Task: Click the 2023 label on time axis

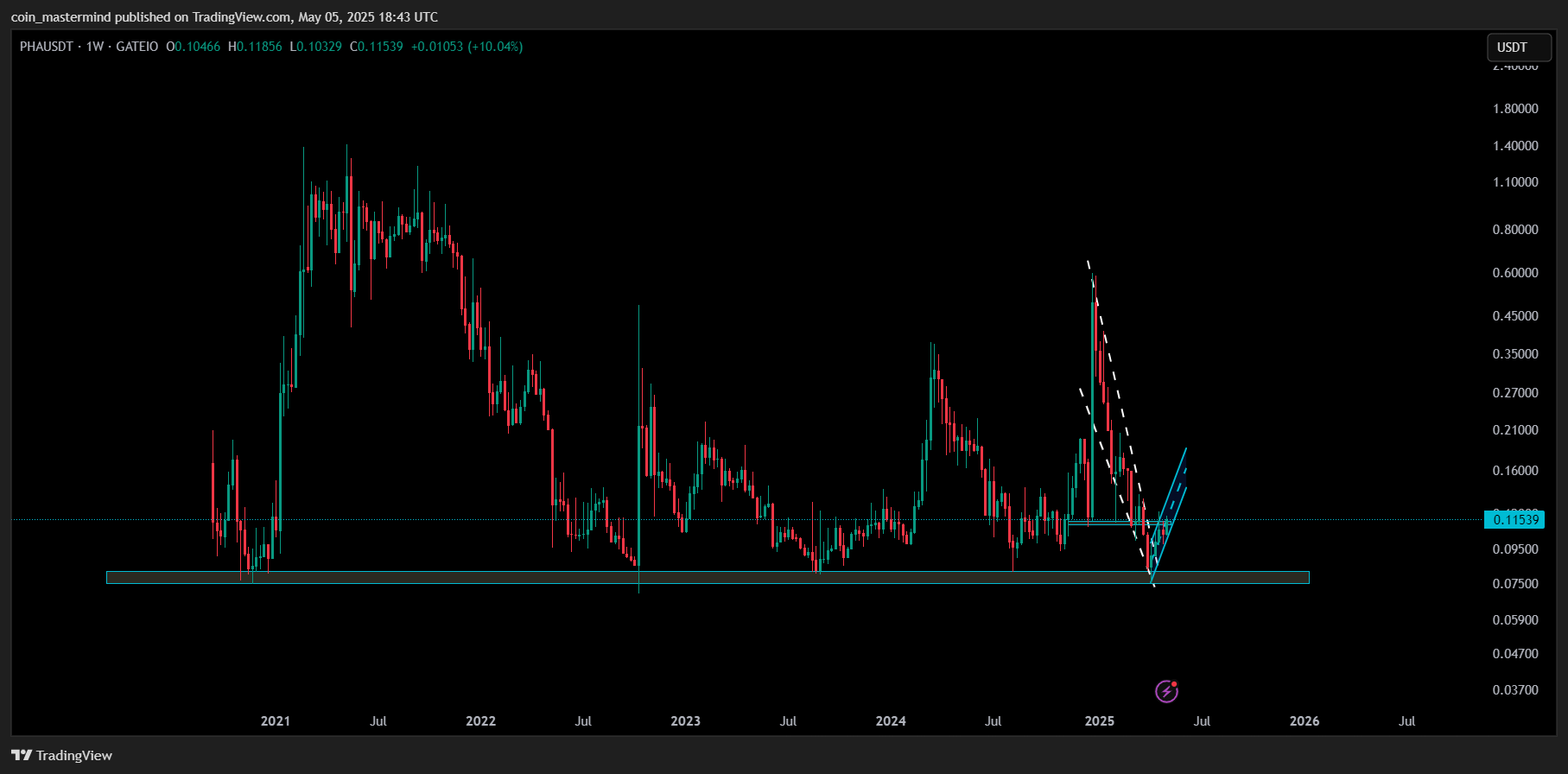Action: point(686,720)
